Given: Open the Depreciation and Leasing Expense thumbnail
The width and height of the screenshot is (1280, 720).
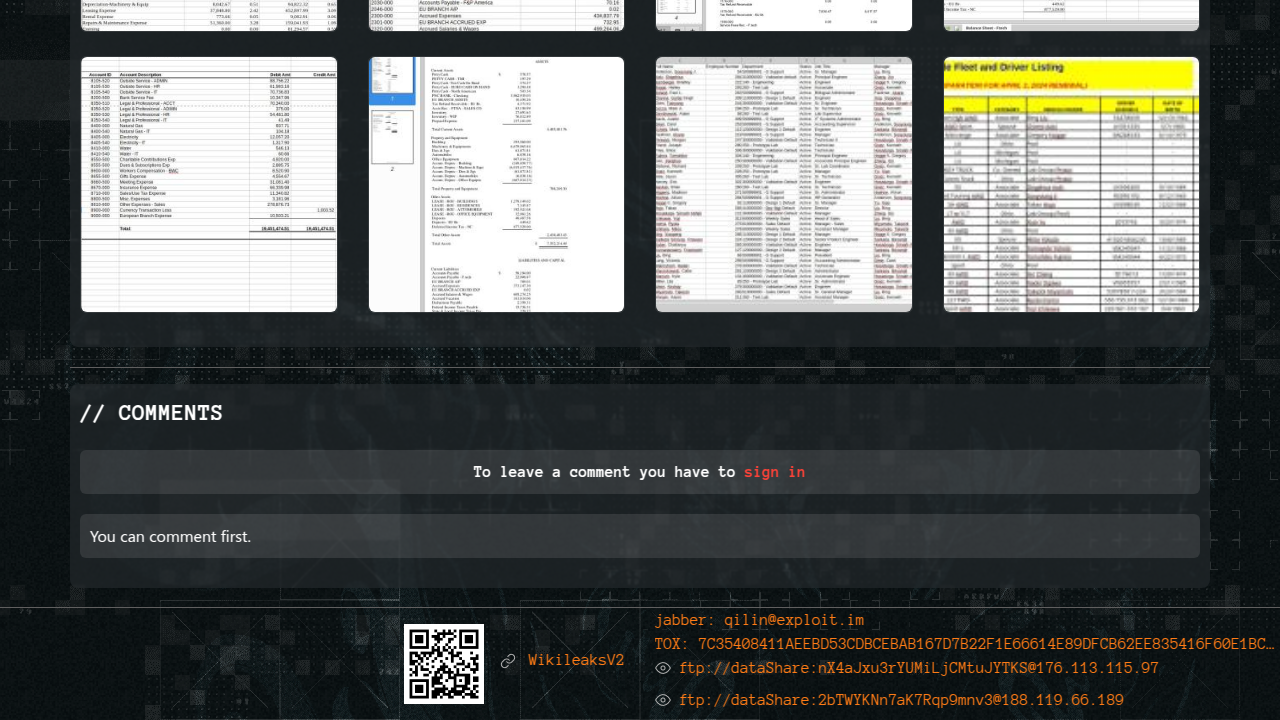Looking at the screenshot, I should point(209,15).
